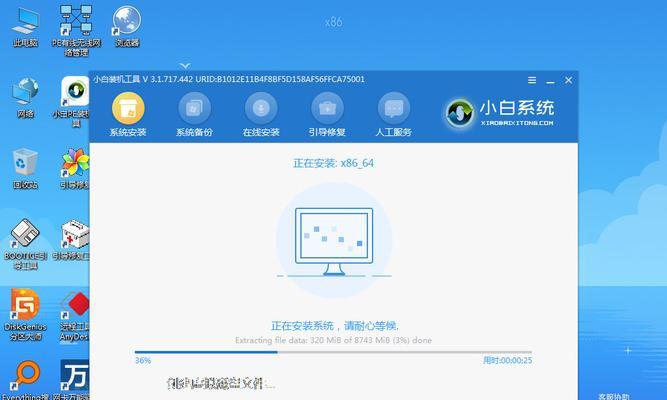Viewport: 667px width, 400px height.
Task: Open 浏览器 desktop shortcut
Action: pyautogui.click(x=127, y=26)
